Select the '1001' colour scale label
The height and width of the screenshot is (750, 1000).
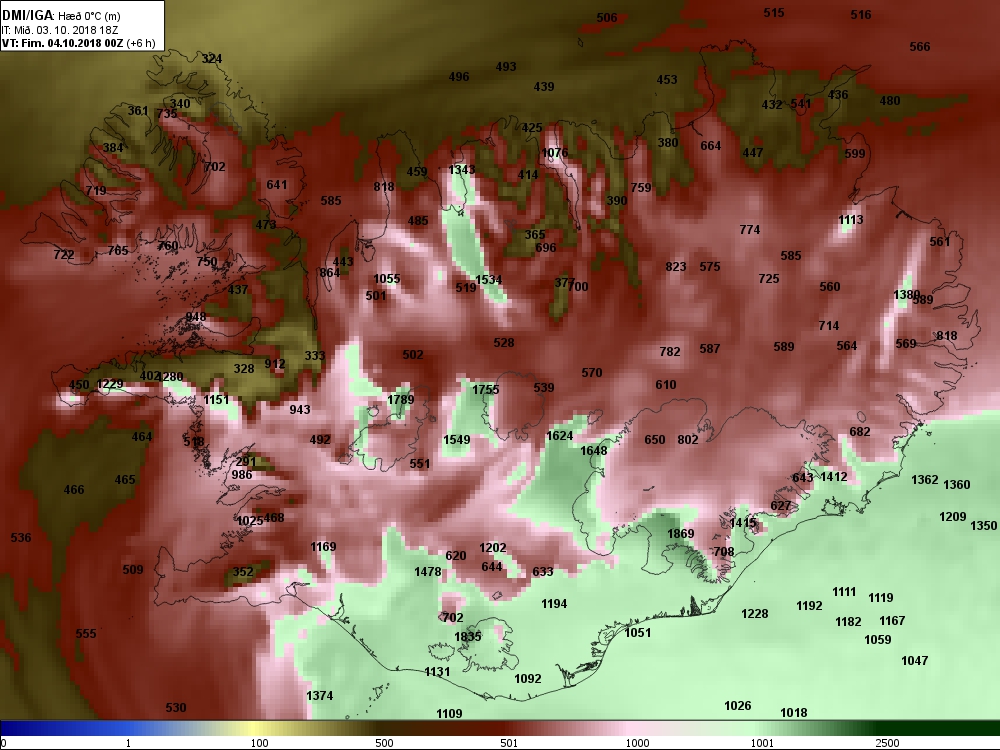click(762, 743)
